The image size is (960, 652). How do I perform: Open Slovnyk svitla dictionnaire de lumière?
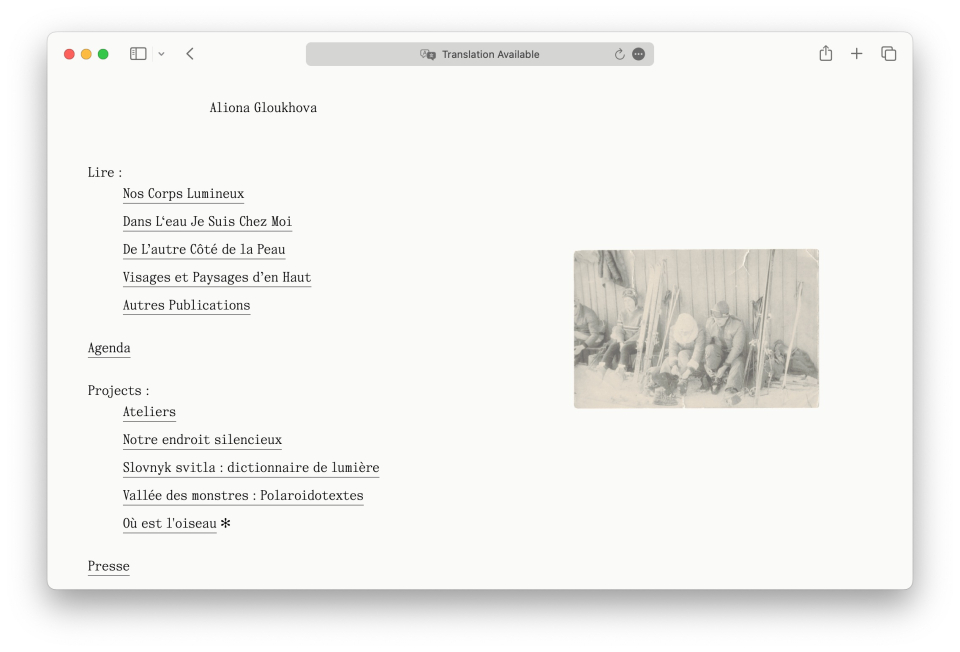[251, 468]
